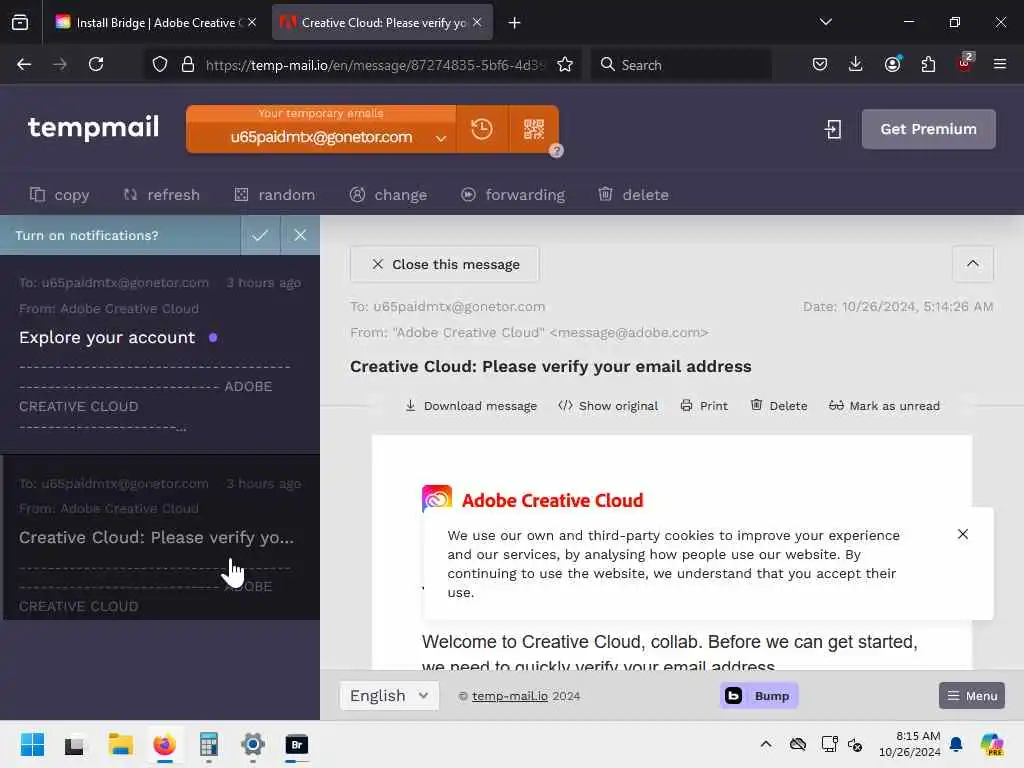Open the footer Menu button
Viewport: 1024px width, 768px height.
(x=972, y=696)
